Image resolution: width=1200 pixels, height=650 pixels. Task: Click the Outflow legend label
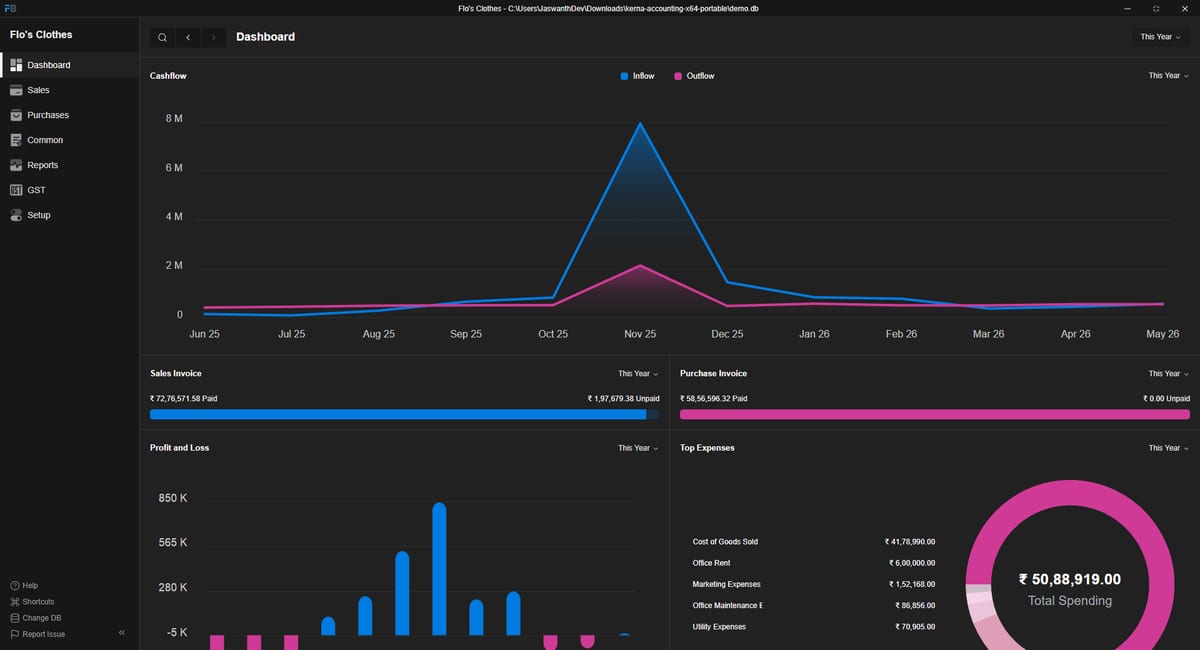(x=701, y=76)
